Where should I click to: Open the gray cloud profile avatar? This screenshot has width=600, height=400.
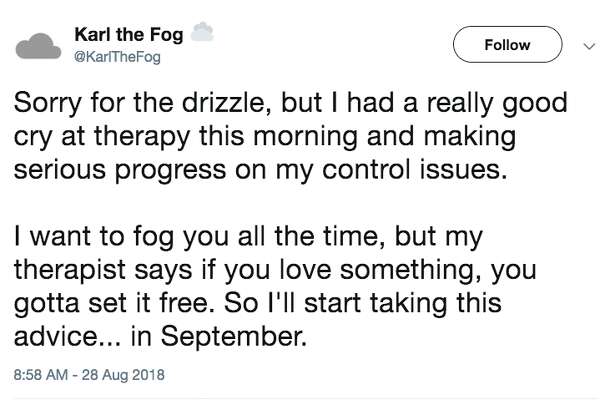pyautogui.click(x=38, y=46)
